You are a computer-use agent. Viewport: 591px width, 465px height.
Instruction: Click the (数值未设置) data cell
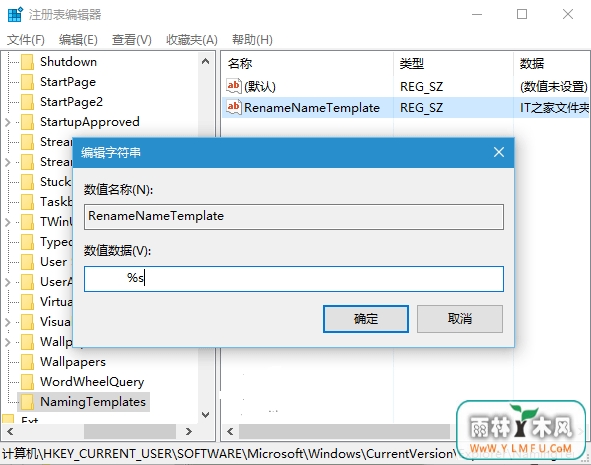click(x=554, y=87)
